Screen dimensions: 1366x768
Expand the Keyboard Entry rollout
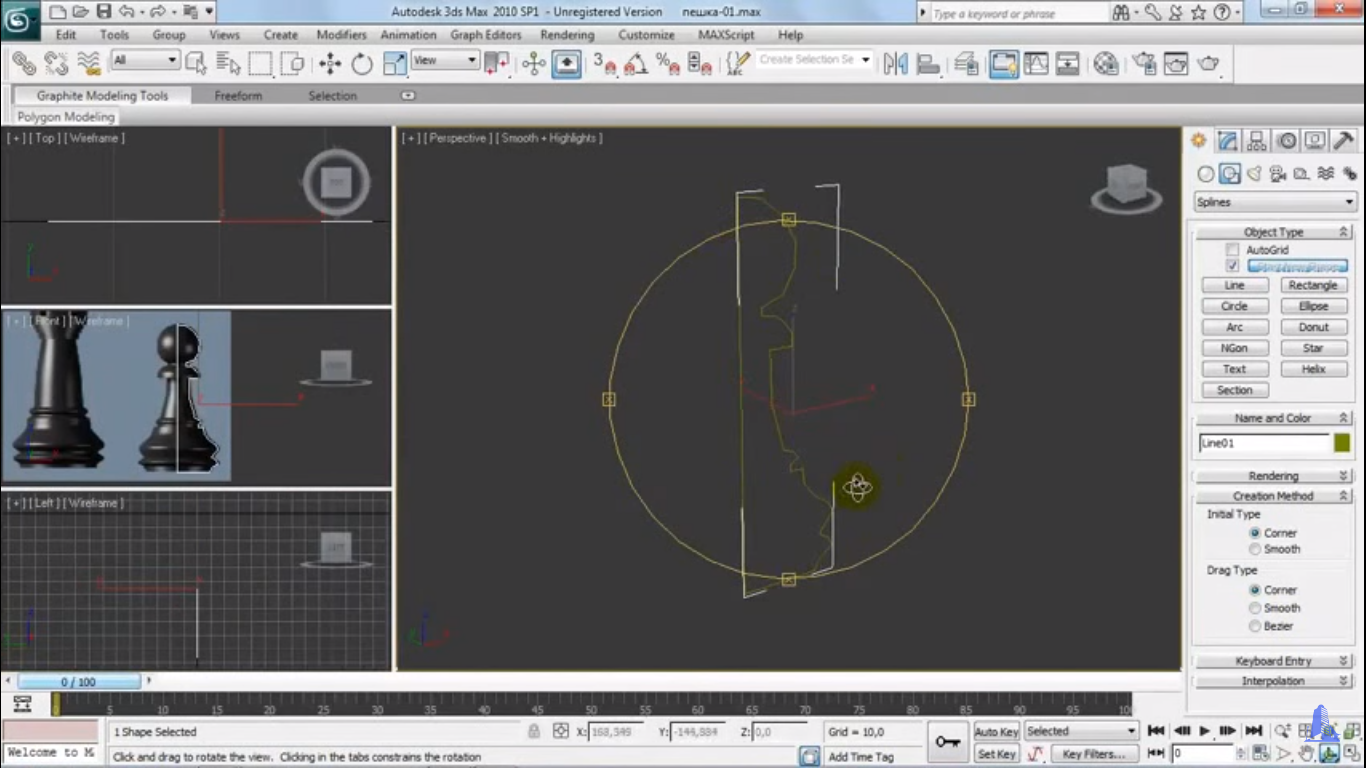(x=1273, y=661)
